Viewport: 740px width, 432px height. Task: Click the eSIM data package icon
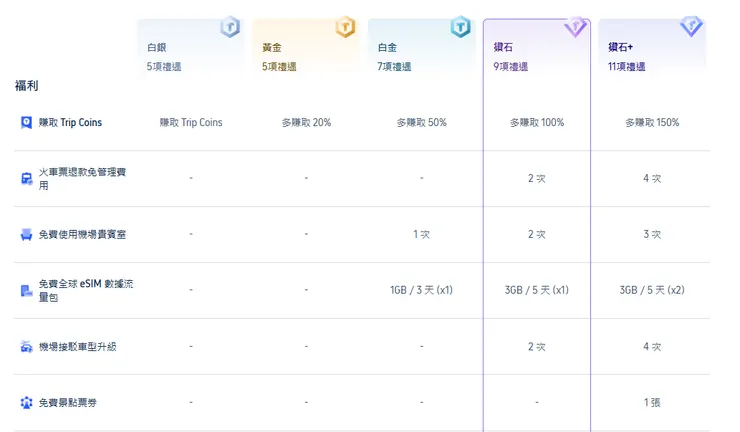click(27, 291)
